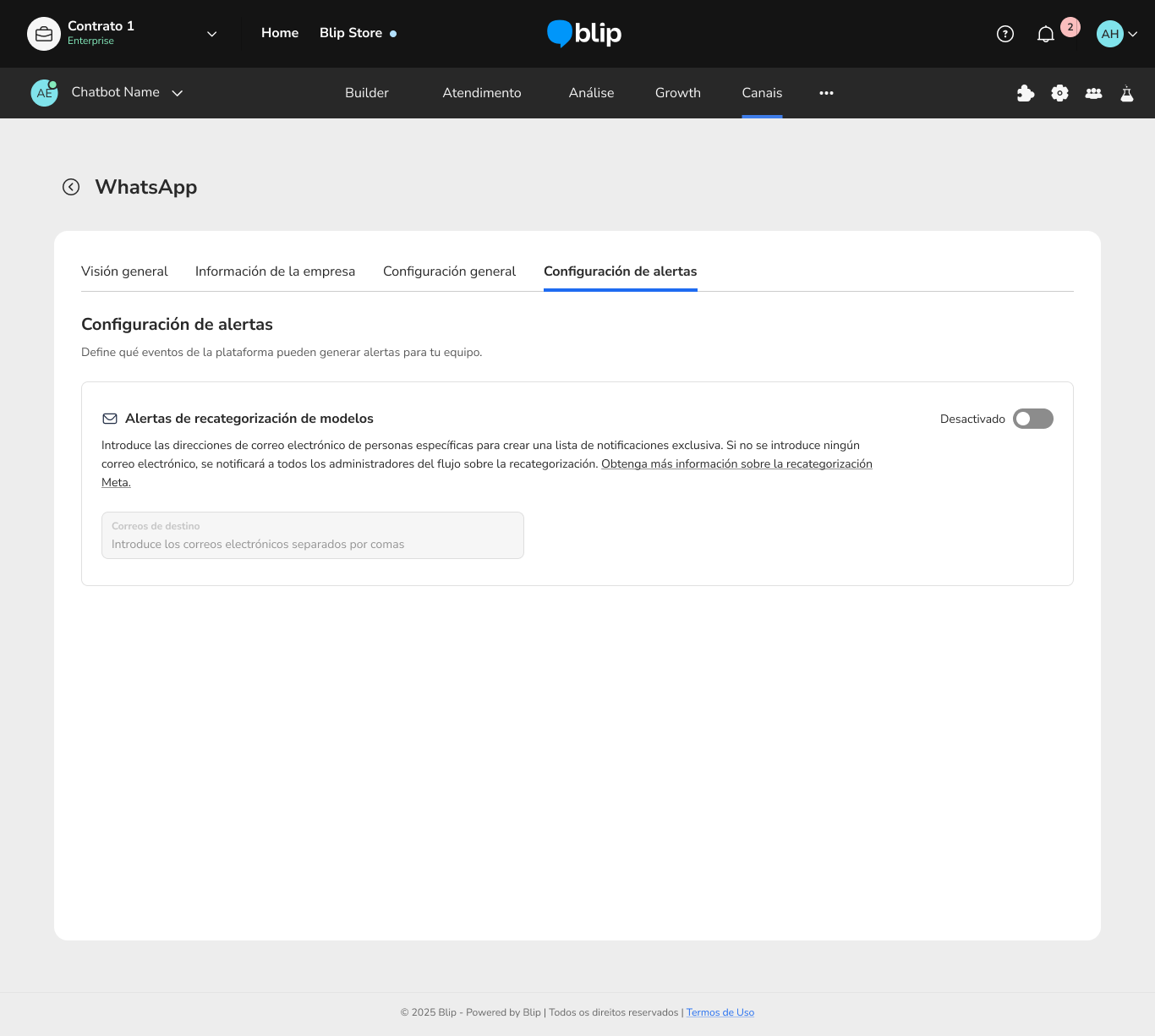Select the Configuración general tab
This screenshot has height=1036, width=1155.
449,271
